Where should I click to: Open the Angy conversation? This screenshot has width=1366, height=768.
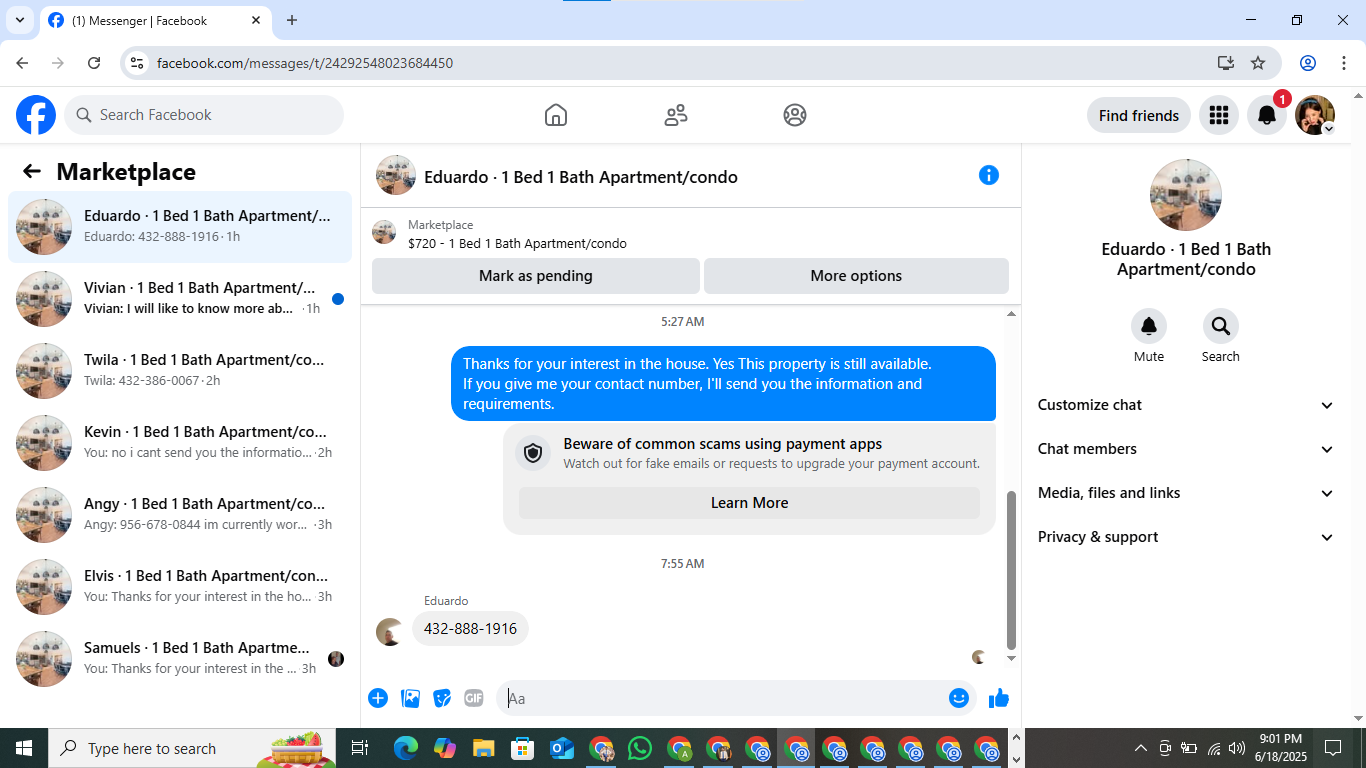tap(180, 515)
